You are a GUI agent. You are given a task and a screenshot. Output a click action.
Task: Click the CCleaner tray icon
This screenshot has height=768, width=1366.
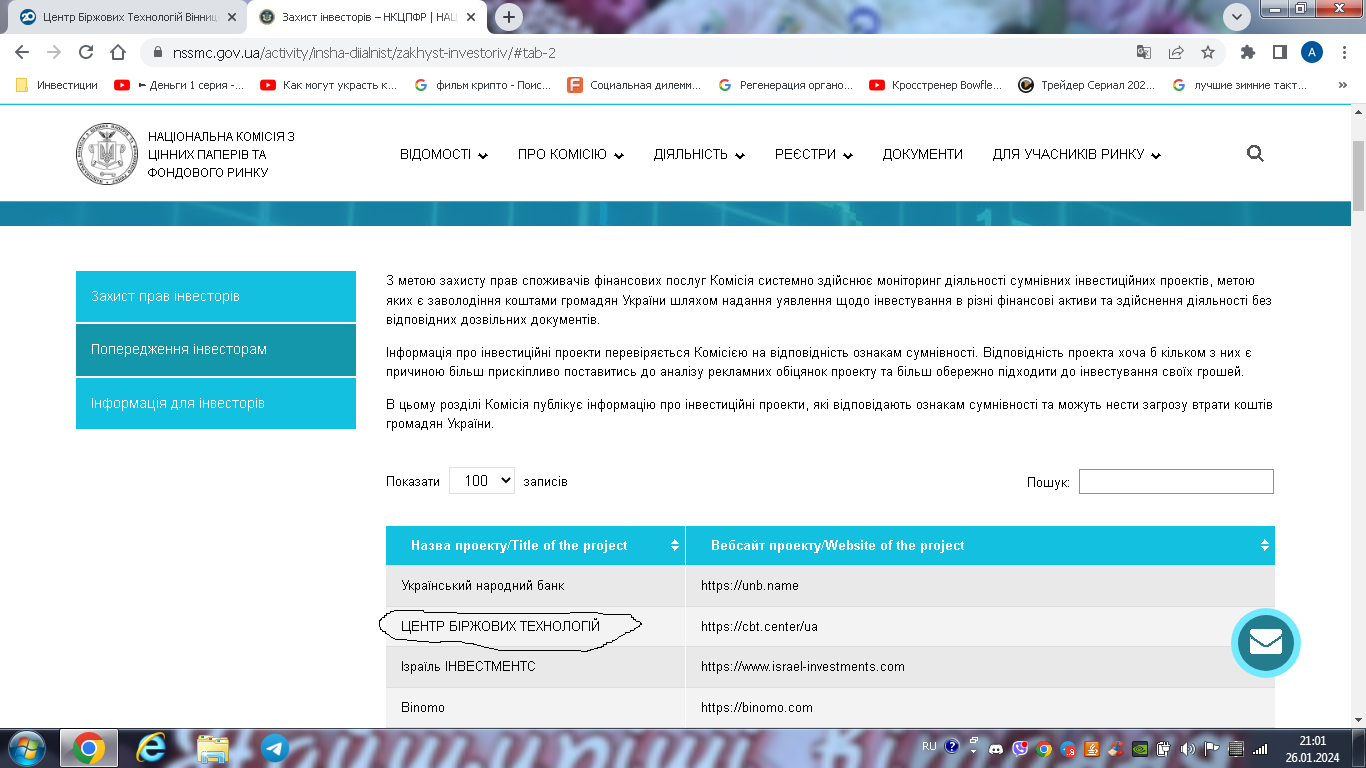(x=1115, y=749)
